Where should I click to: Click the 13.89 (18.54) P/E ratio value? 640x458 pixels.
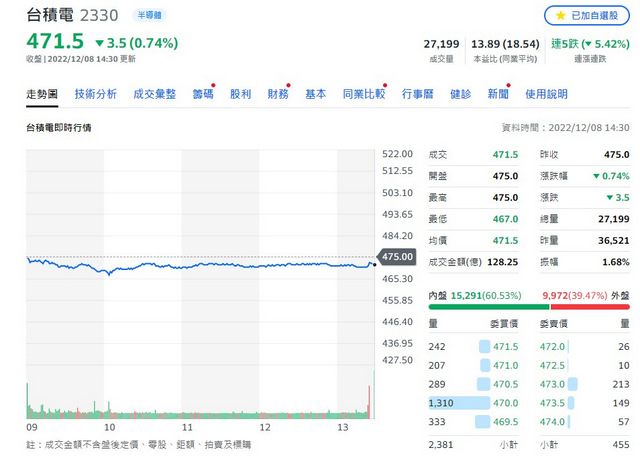click(505, 44)
